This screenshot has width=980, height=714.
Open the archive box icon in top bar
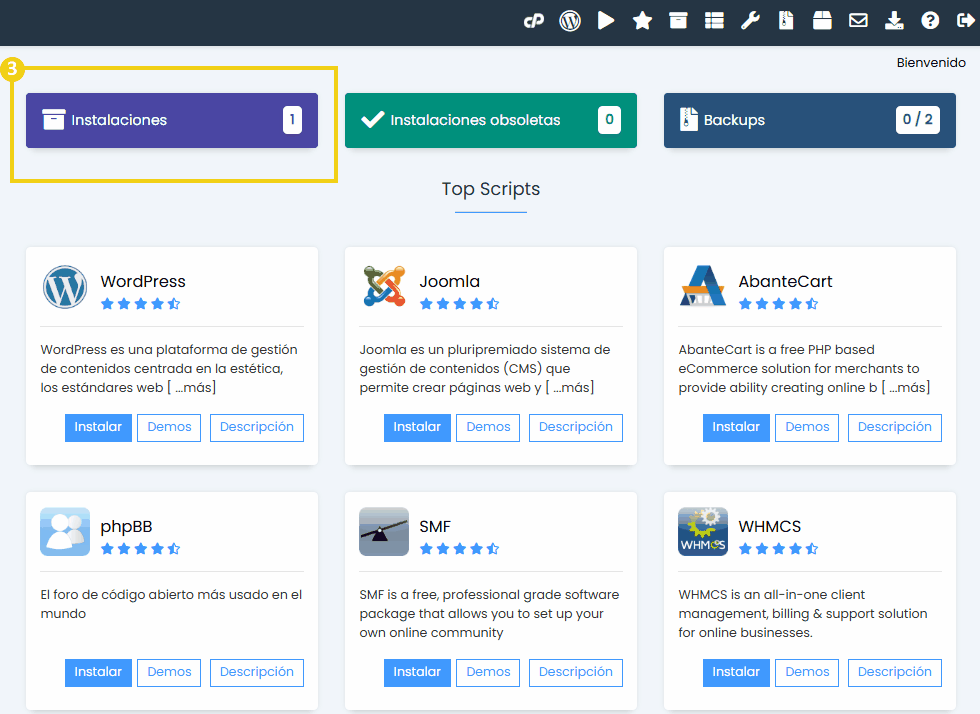coord(678,21)
